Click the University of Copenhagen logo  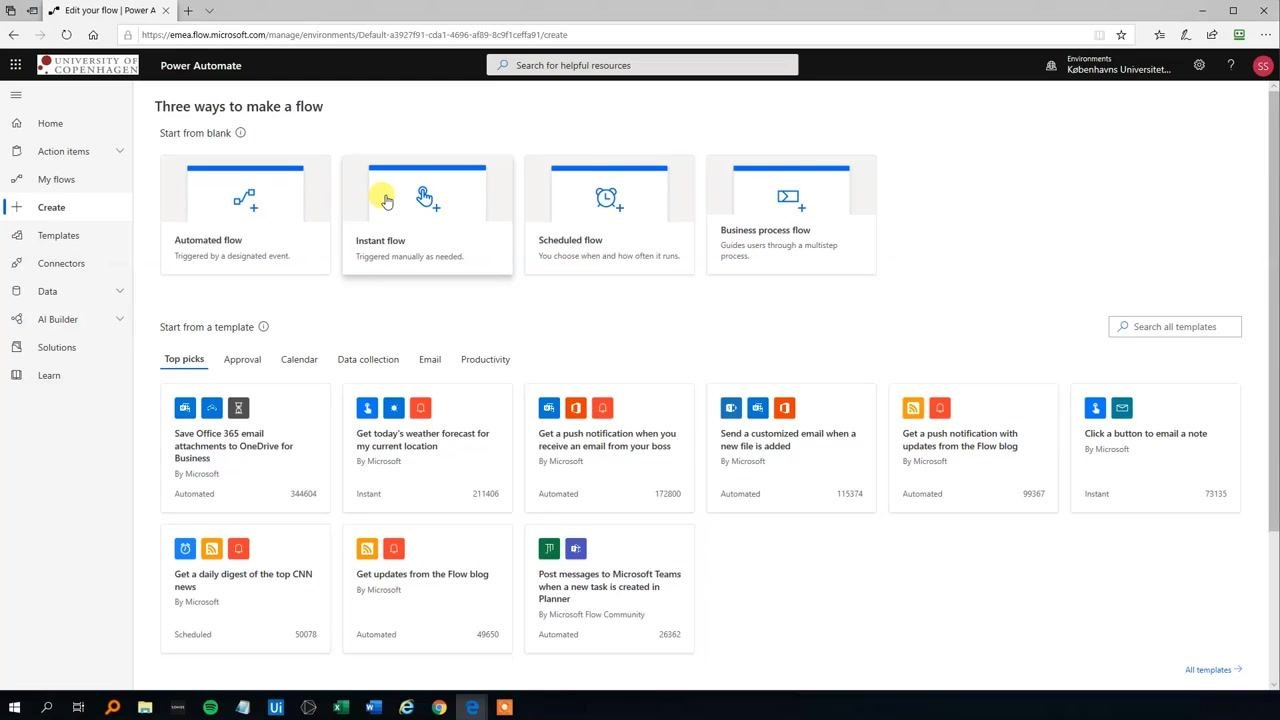(x=88, y=65)
